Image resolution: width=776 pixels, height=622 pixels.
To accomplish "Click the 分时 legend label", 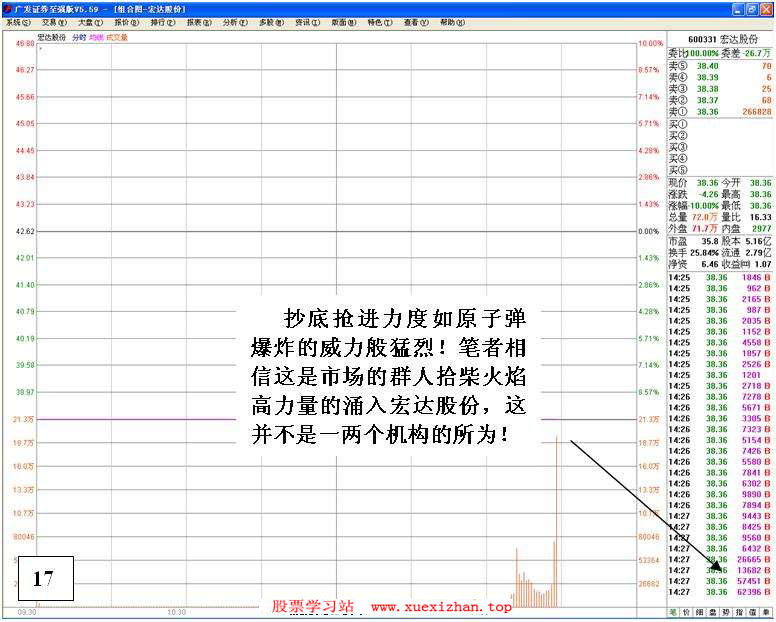I will click(x=79, y=37).
